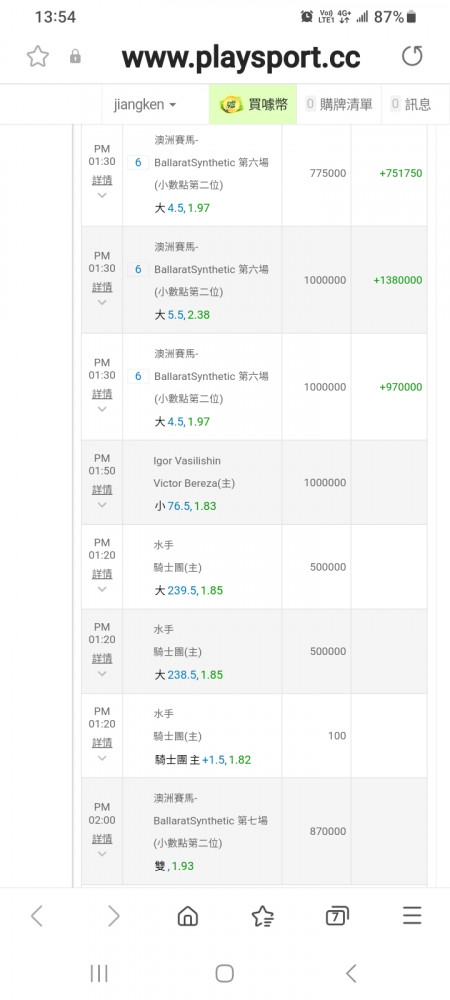Screen dimensions: 450x1000
Task: Tap the bookmark star beside the address bar
Action: pyautogui.click(x=38, y=57)
